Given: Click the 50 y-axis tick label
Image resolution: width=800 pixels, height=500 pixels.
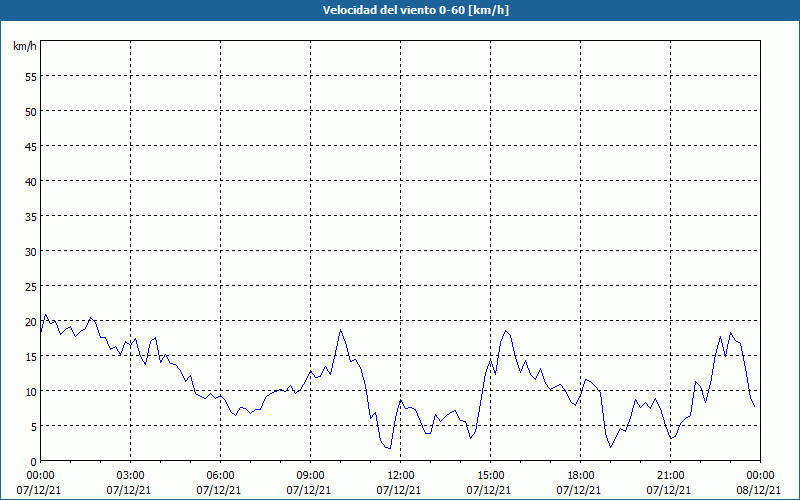Looking at the screenshot, I should (30, 111).
